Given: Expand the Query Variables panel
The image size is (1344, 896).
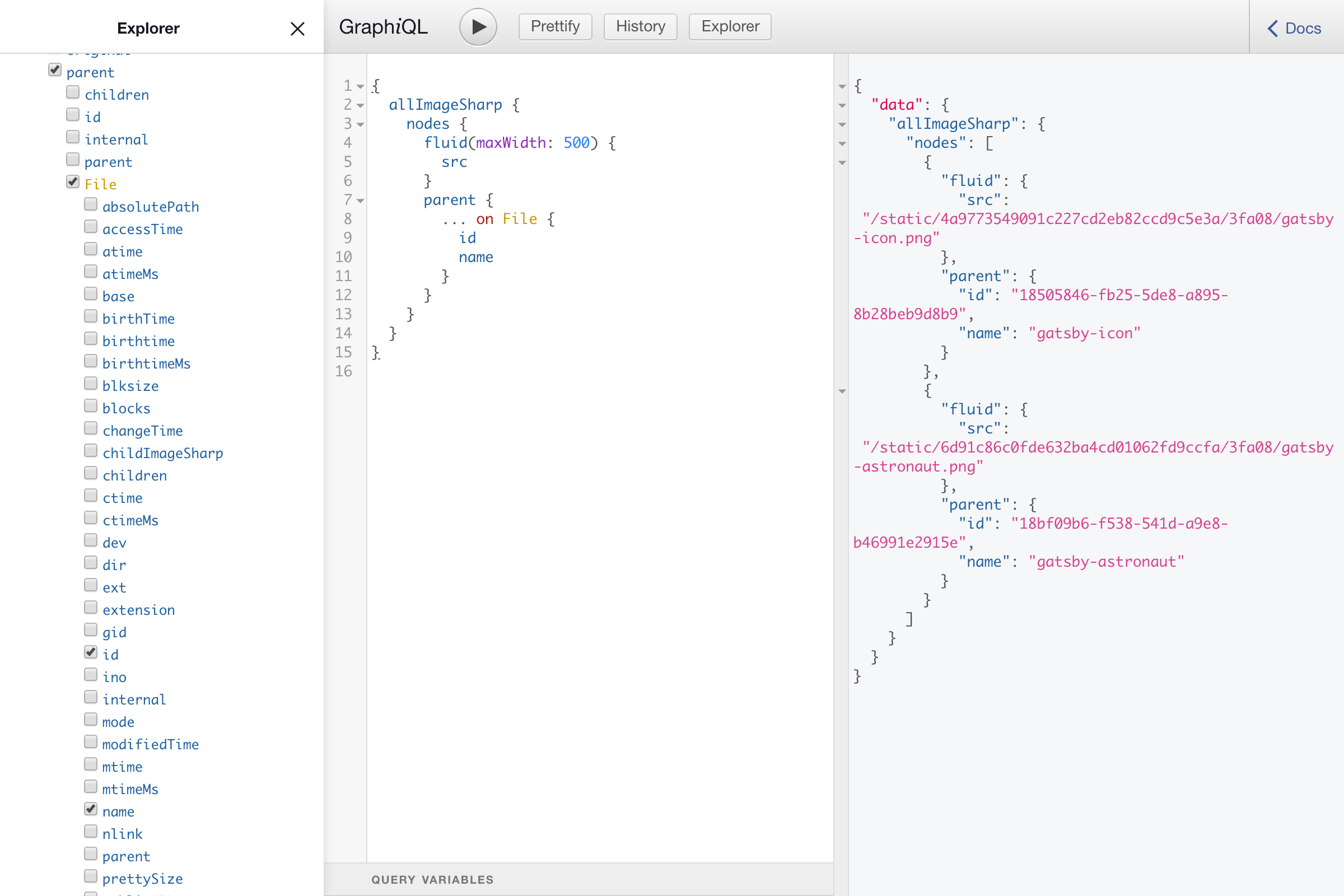Looking at the screenshot, I should pos(432,879).
